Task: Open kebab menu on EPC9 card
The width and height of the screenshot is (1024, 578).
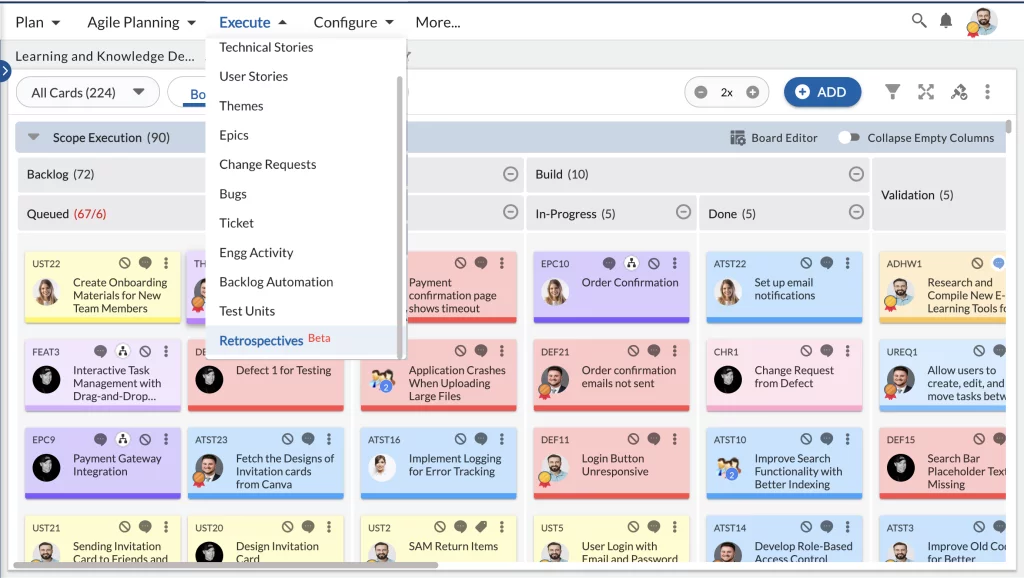Action: point(166,439)
